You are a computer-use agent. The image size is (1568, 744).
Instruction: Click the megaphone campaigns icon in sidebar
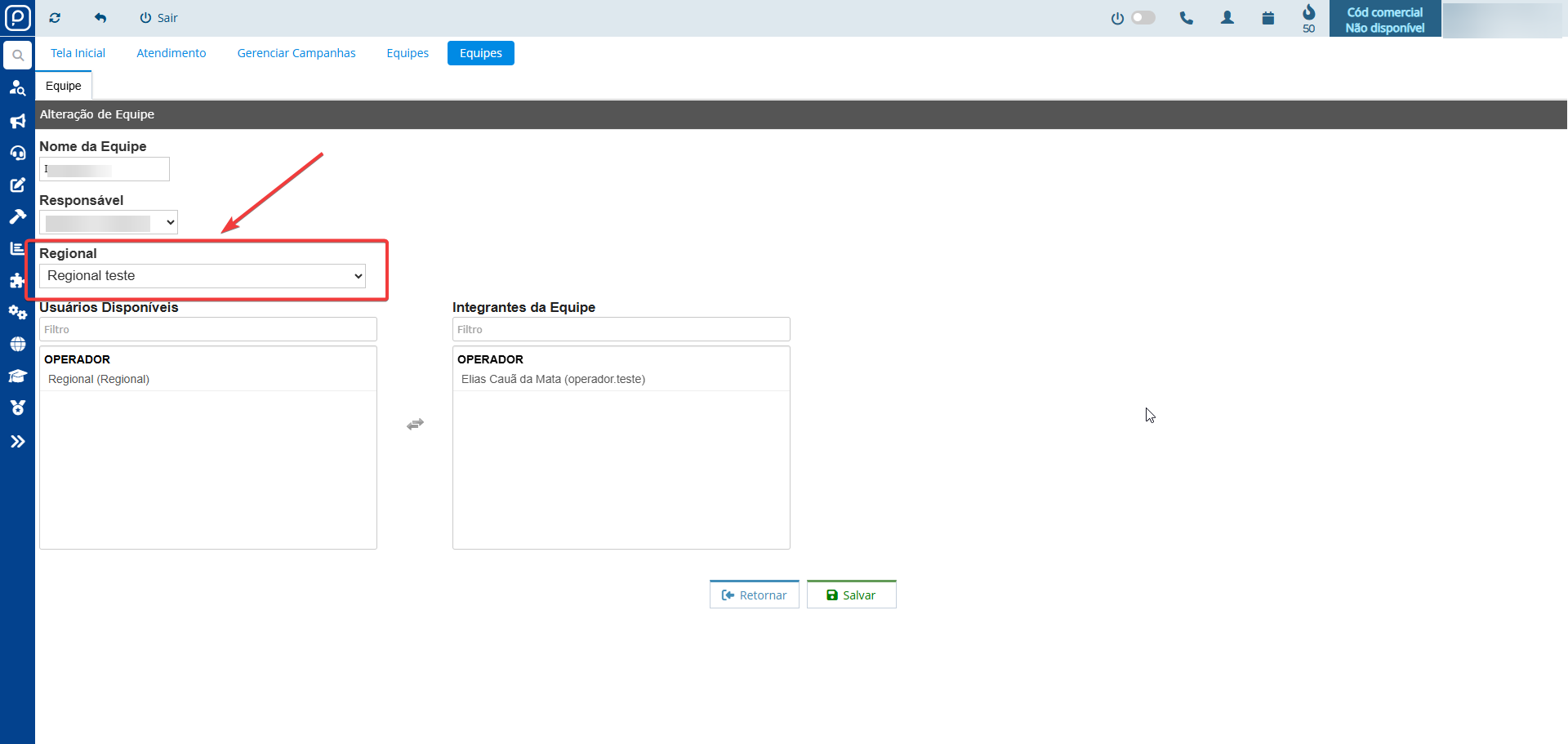(17, 121)
